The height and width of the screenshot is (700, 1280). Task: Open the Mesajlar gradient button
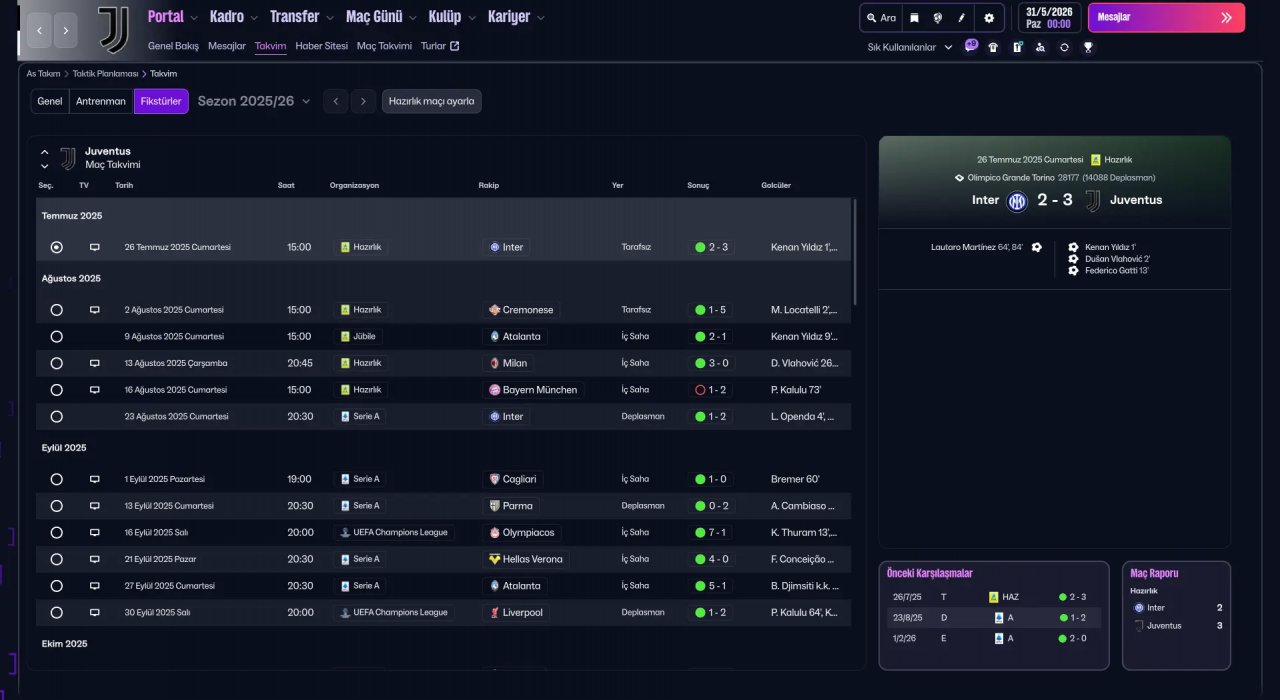[1165, 17]
